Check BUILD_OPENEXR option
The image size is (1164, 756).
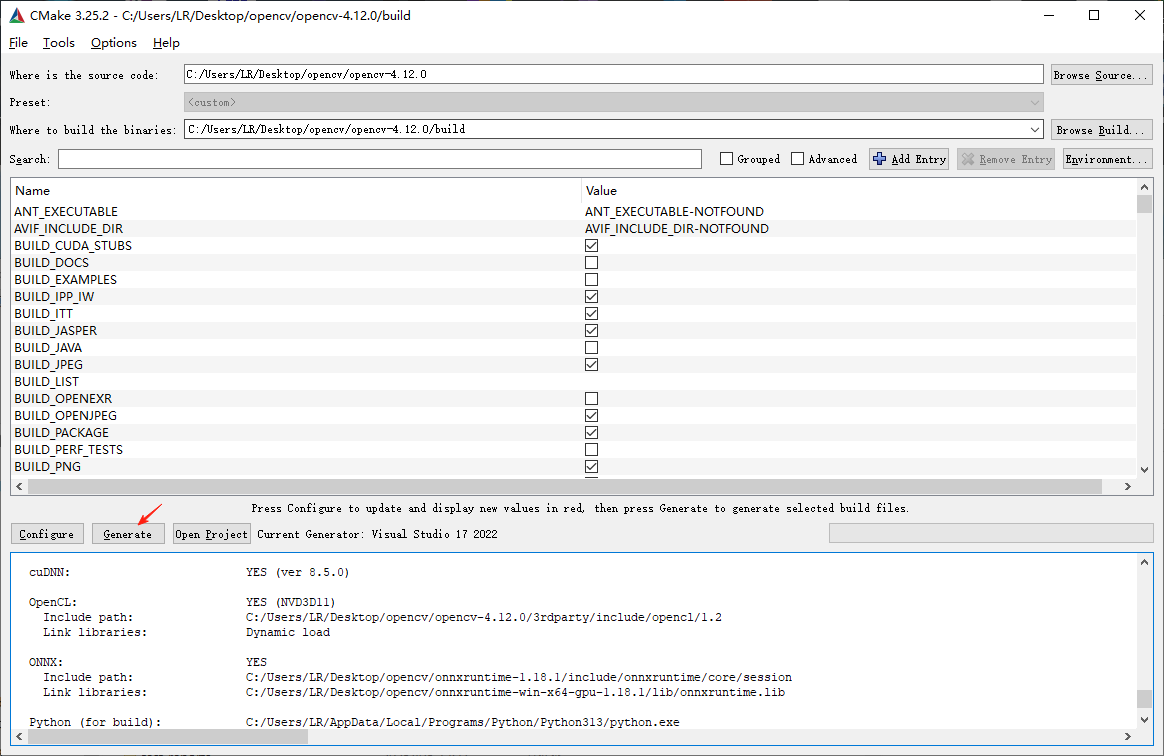coord(592,400)
